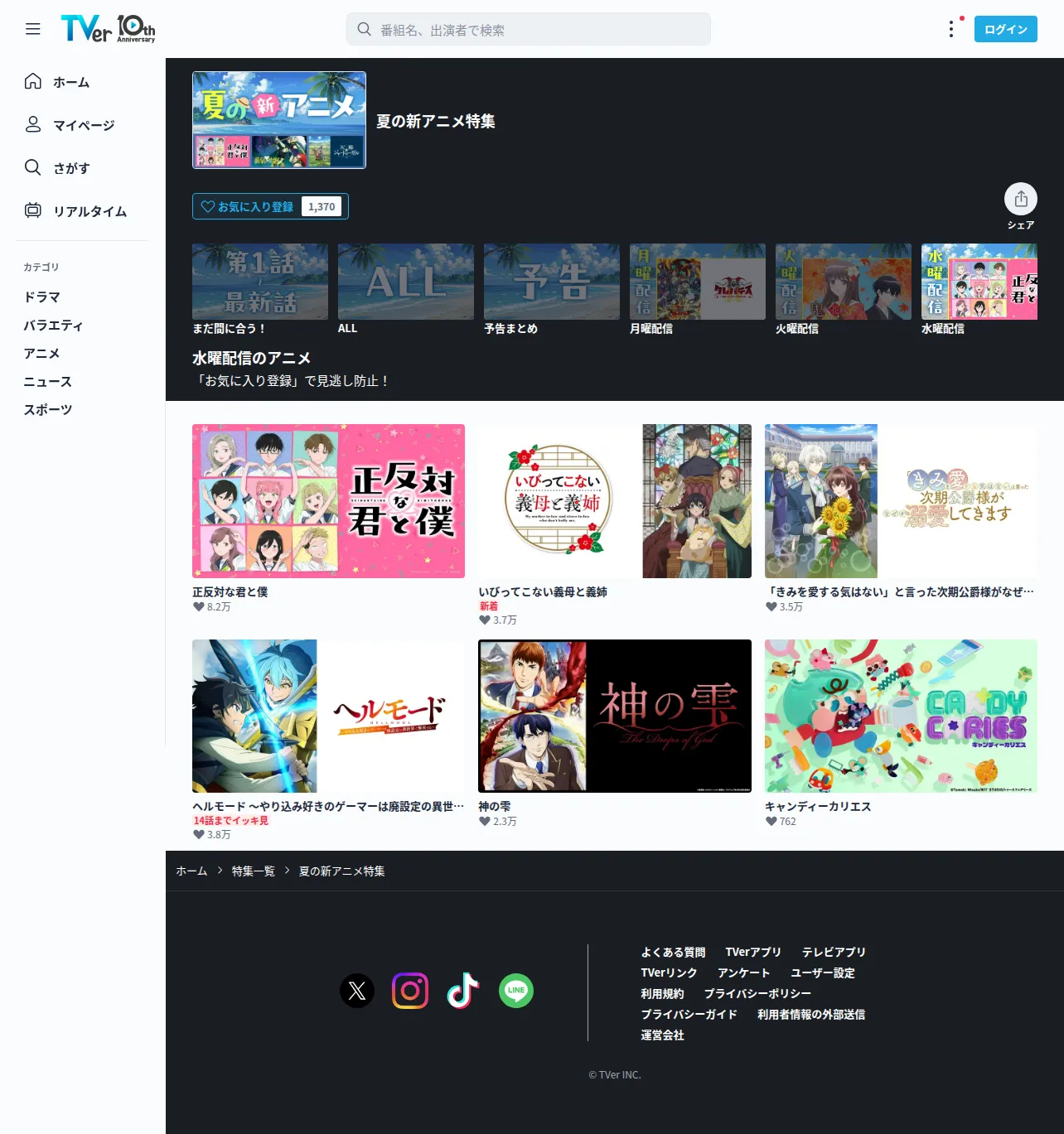Open キャンディーカリエス anime card thumbnail

(901, 716)
